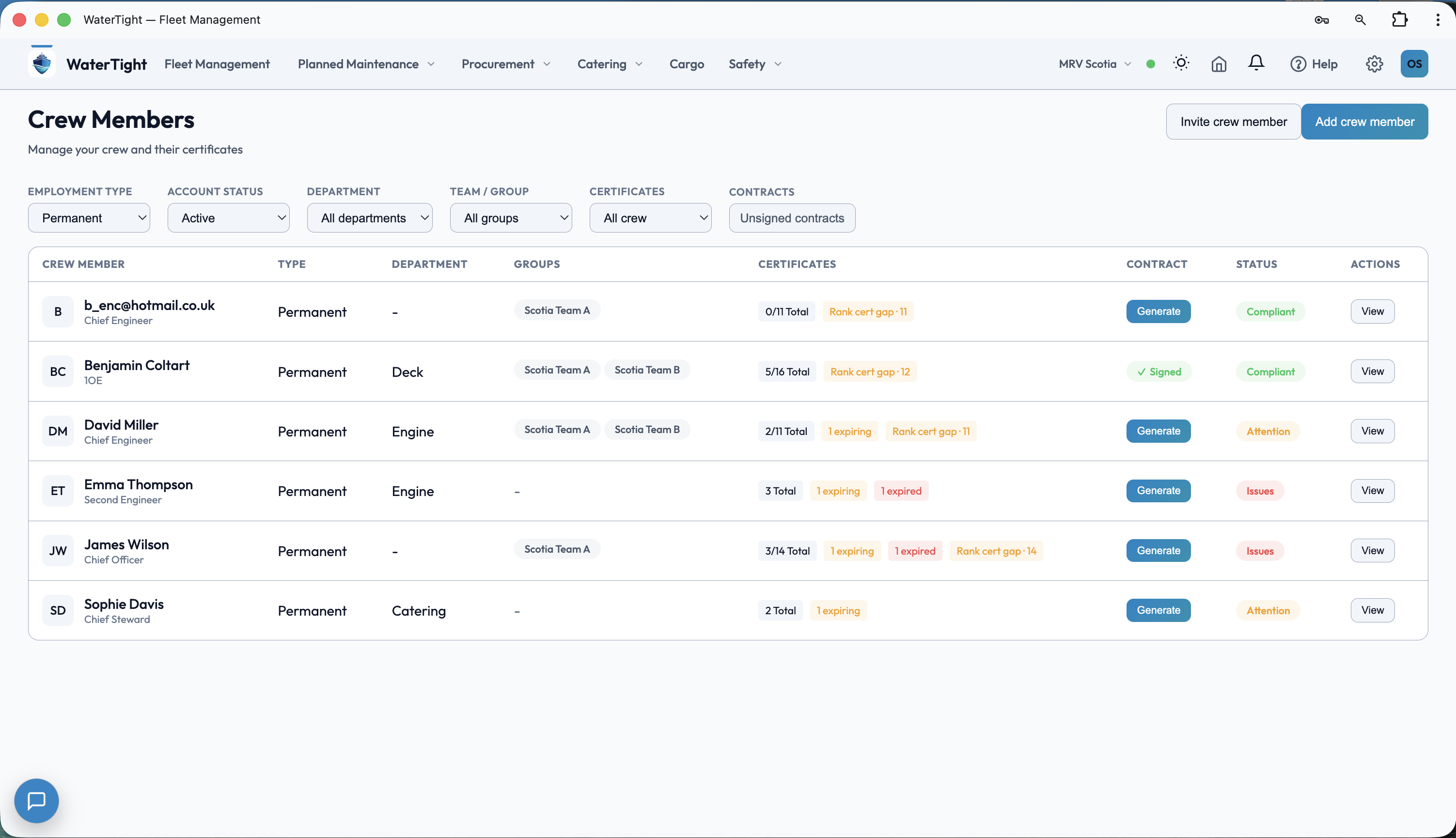
Task: Click Emma Thompson's 1 expired tag
Action: click(x=901, y=491)
